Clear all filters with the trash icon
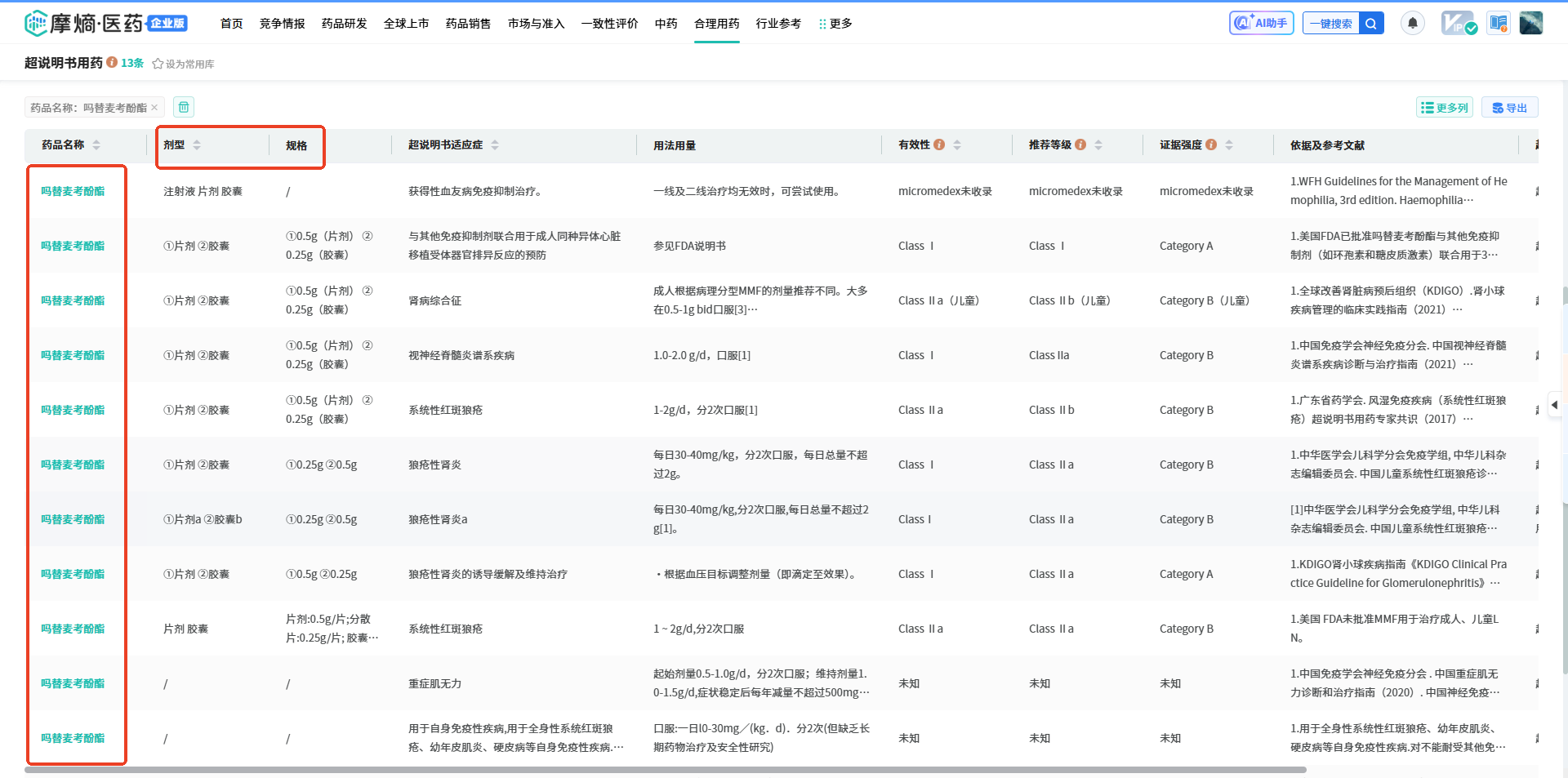Image resolution: width=1568 pixels, height=778 pixels. [184, 107]
